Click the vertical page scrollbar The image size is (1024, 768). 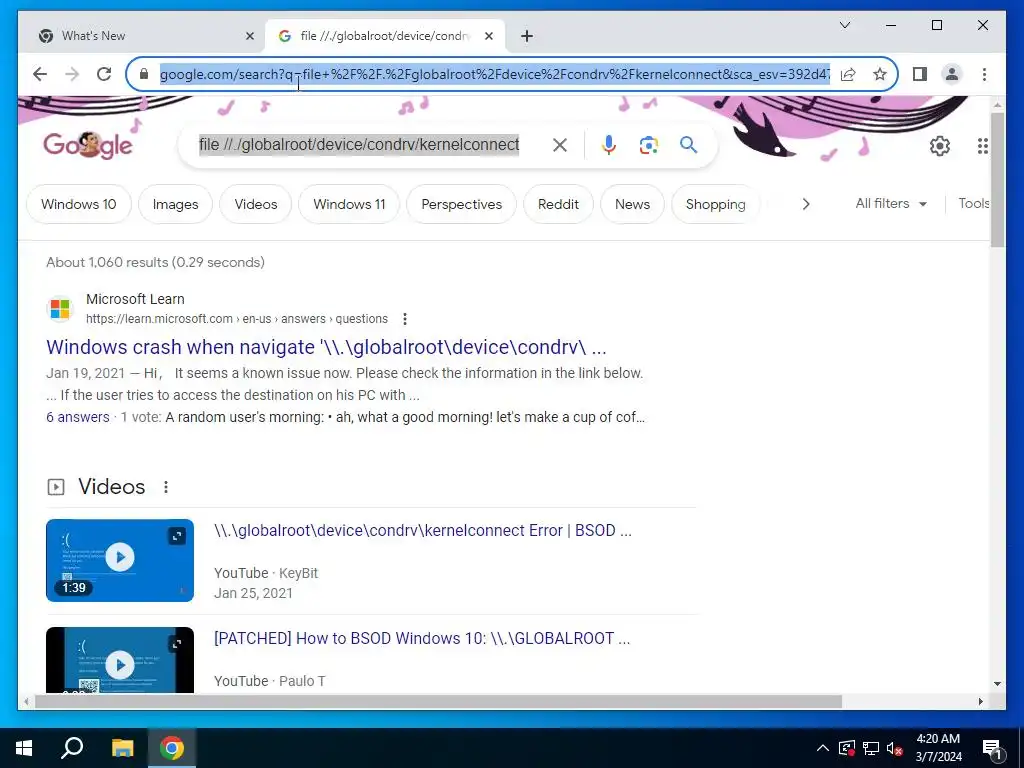tap(997, 180)
